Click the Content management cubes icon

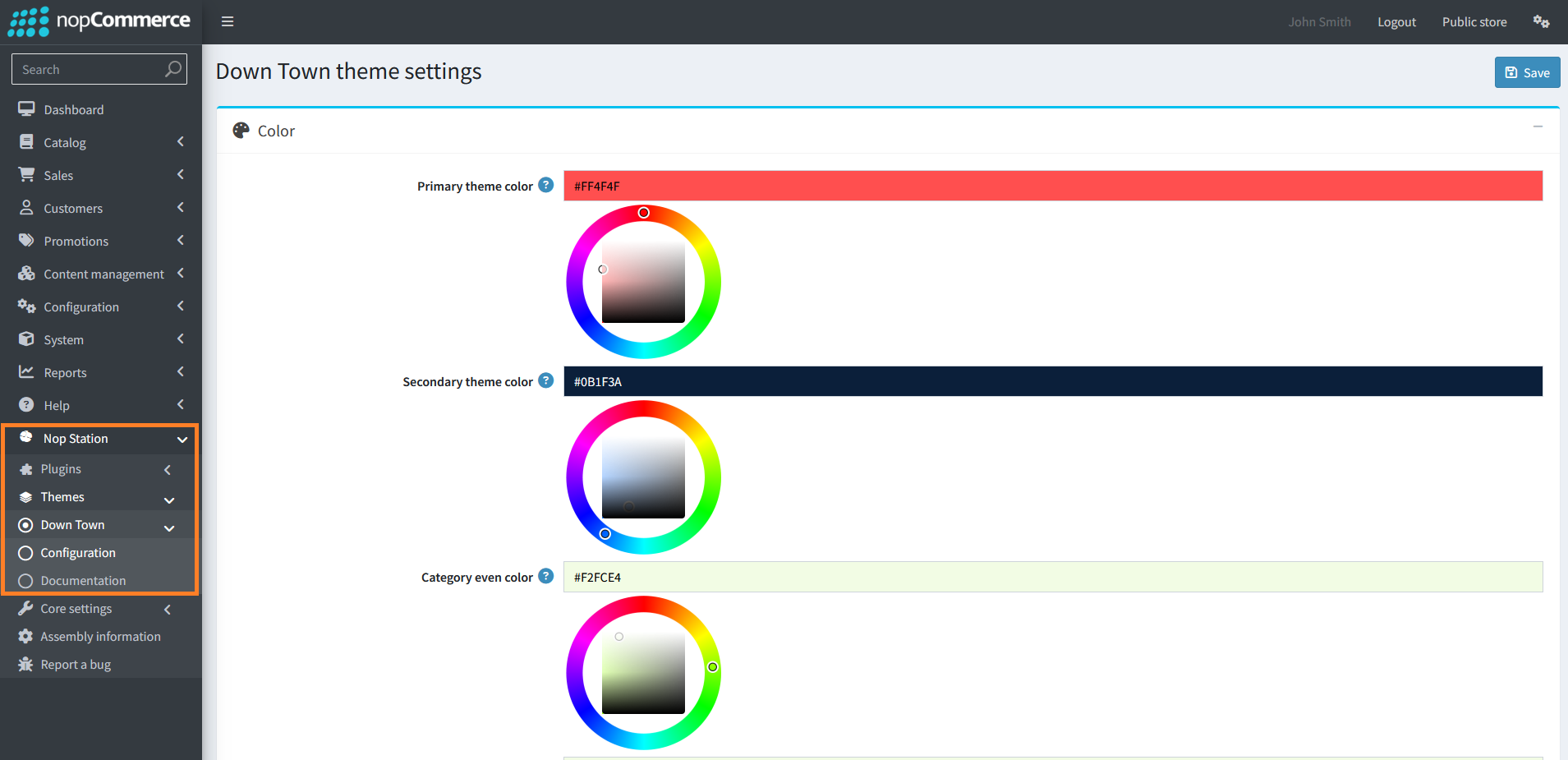coord(26,274)
